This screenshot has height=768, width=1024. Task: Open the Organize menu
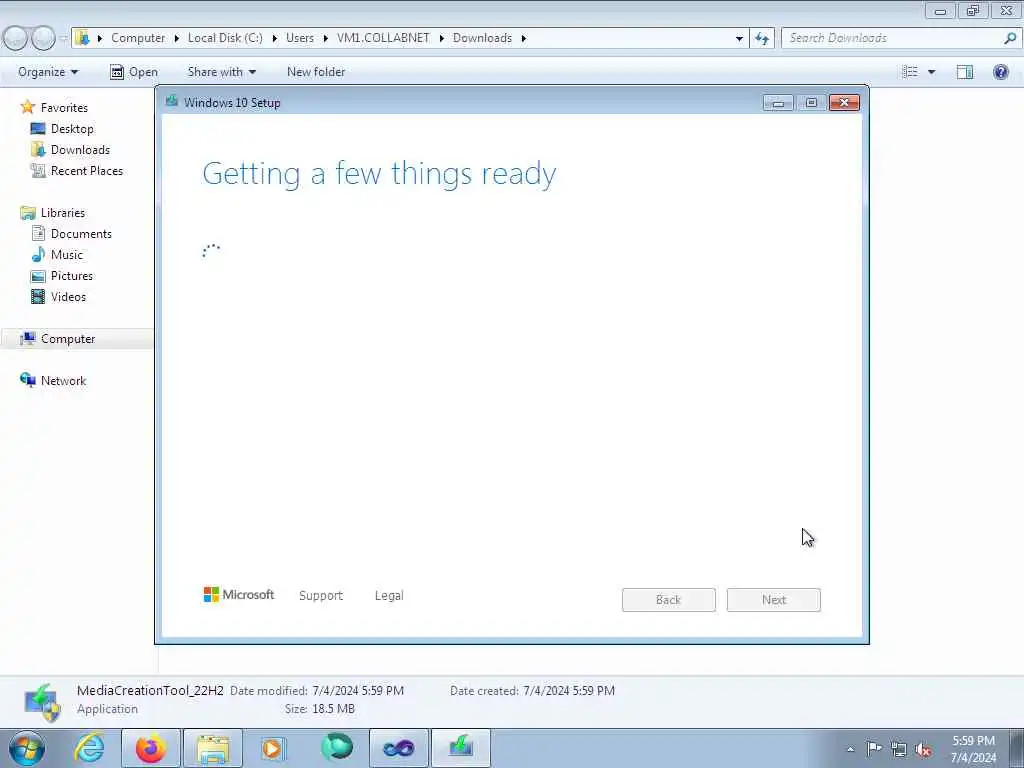click(48, 72)
